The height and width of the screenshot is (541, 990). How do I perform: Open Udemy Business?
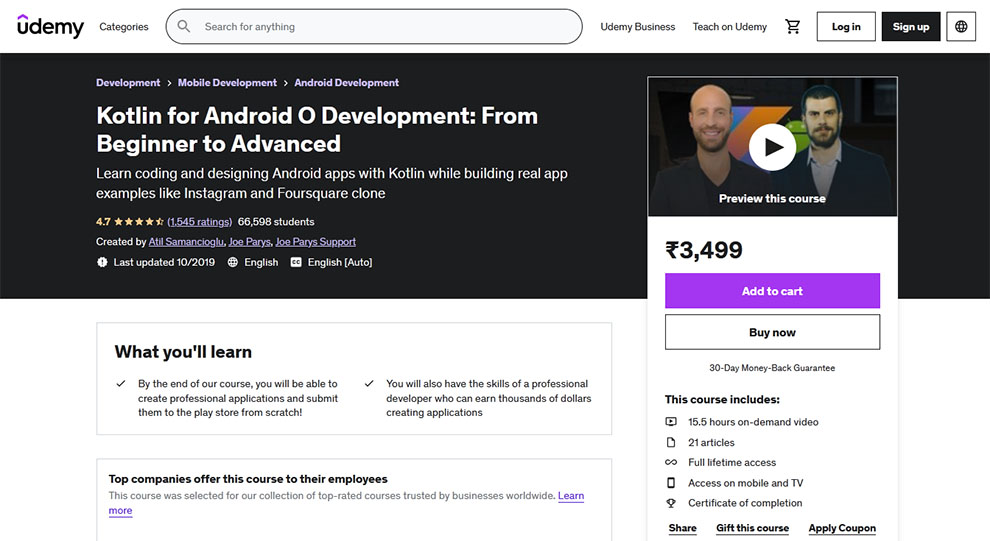click(638, 27)
